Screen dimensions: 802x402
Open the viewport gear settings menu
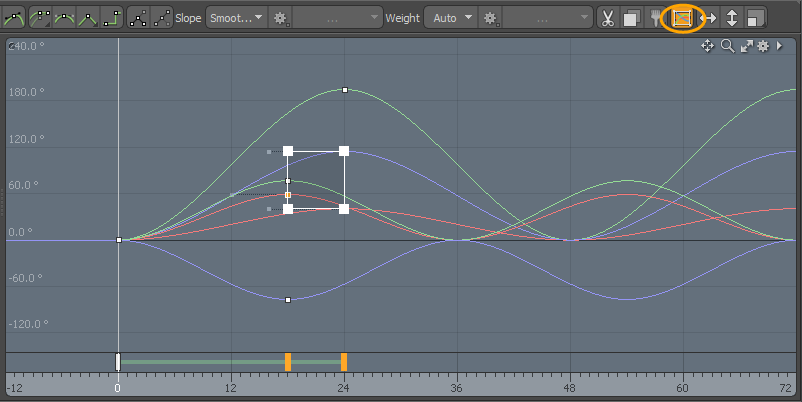[x=763, y=46]
